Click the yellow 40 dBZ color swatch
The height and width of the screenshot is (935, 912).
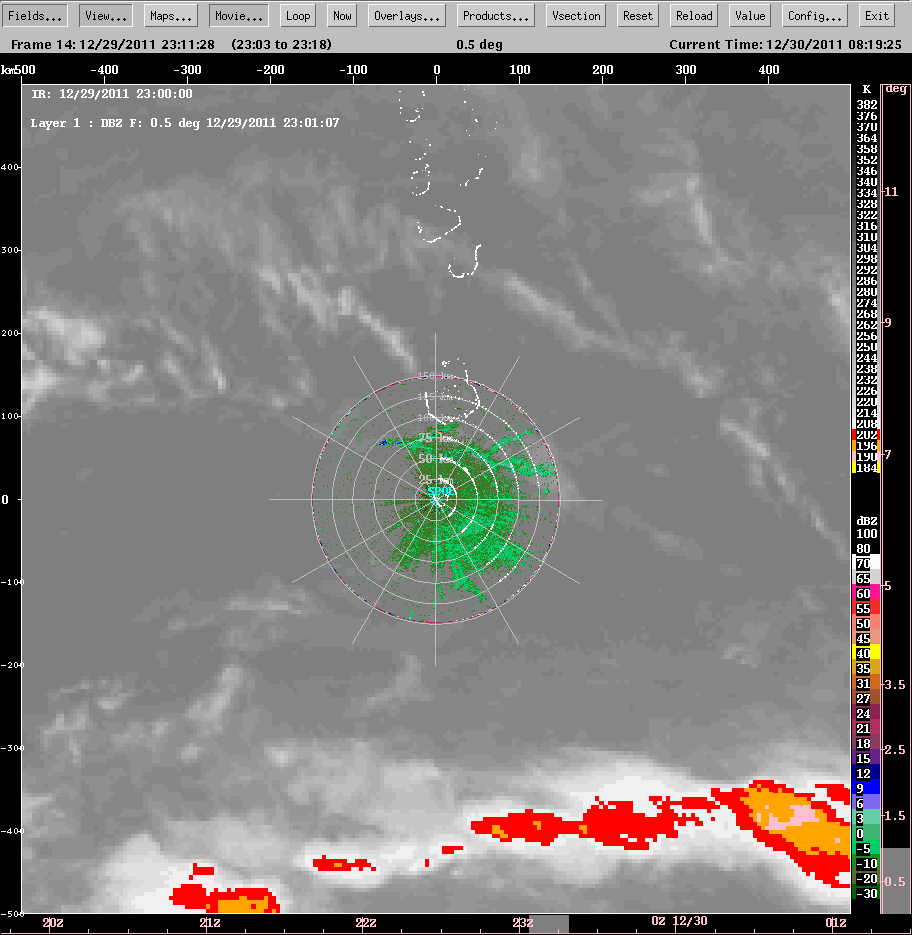pos(864,653)
